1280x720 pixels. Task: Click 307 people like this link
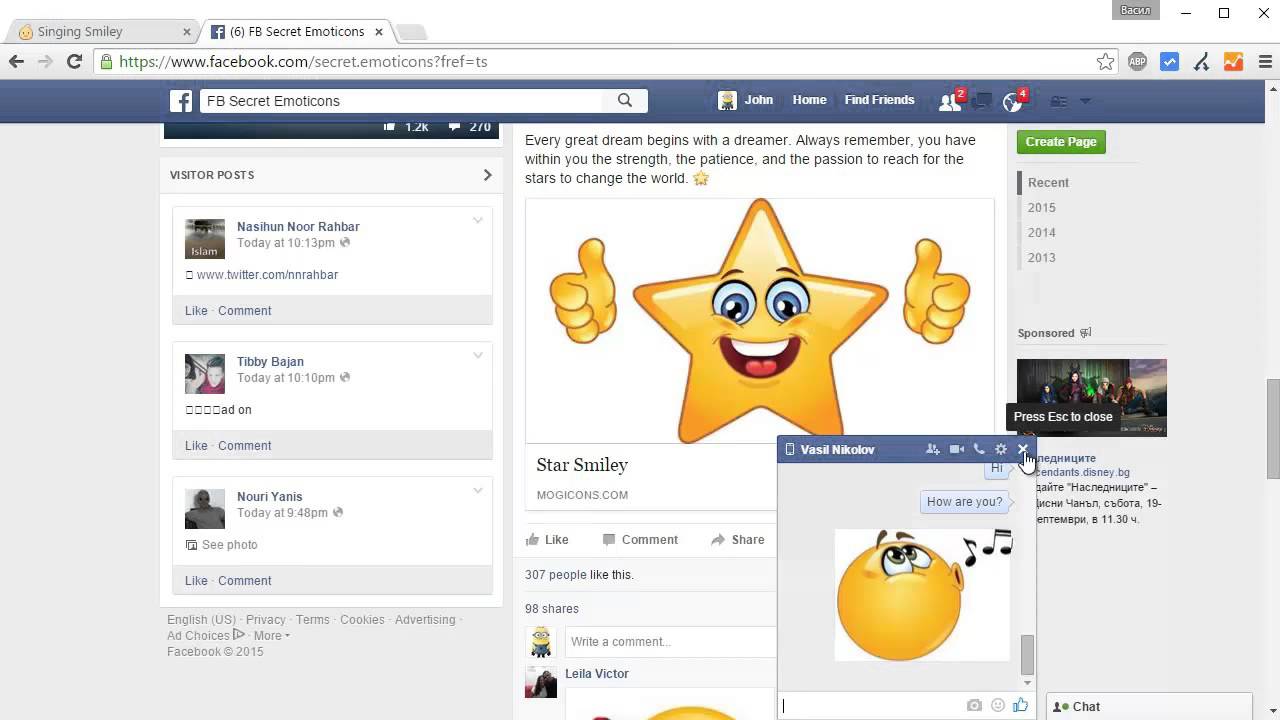pyautogui.click(x=556, y=575)
